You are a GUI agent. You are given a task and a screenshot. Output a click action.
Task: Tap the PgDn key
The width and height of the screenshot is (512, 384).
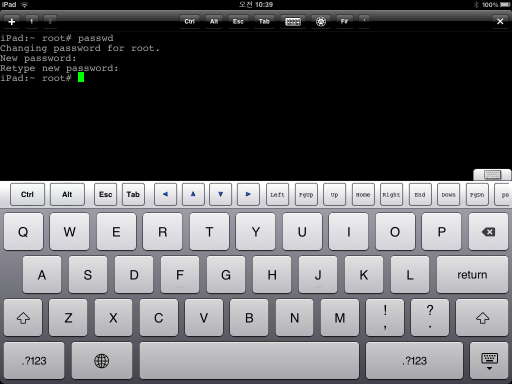click(x=477, y=194)
